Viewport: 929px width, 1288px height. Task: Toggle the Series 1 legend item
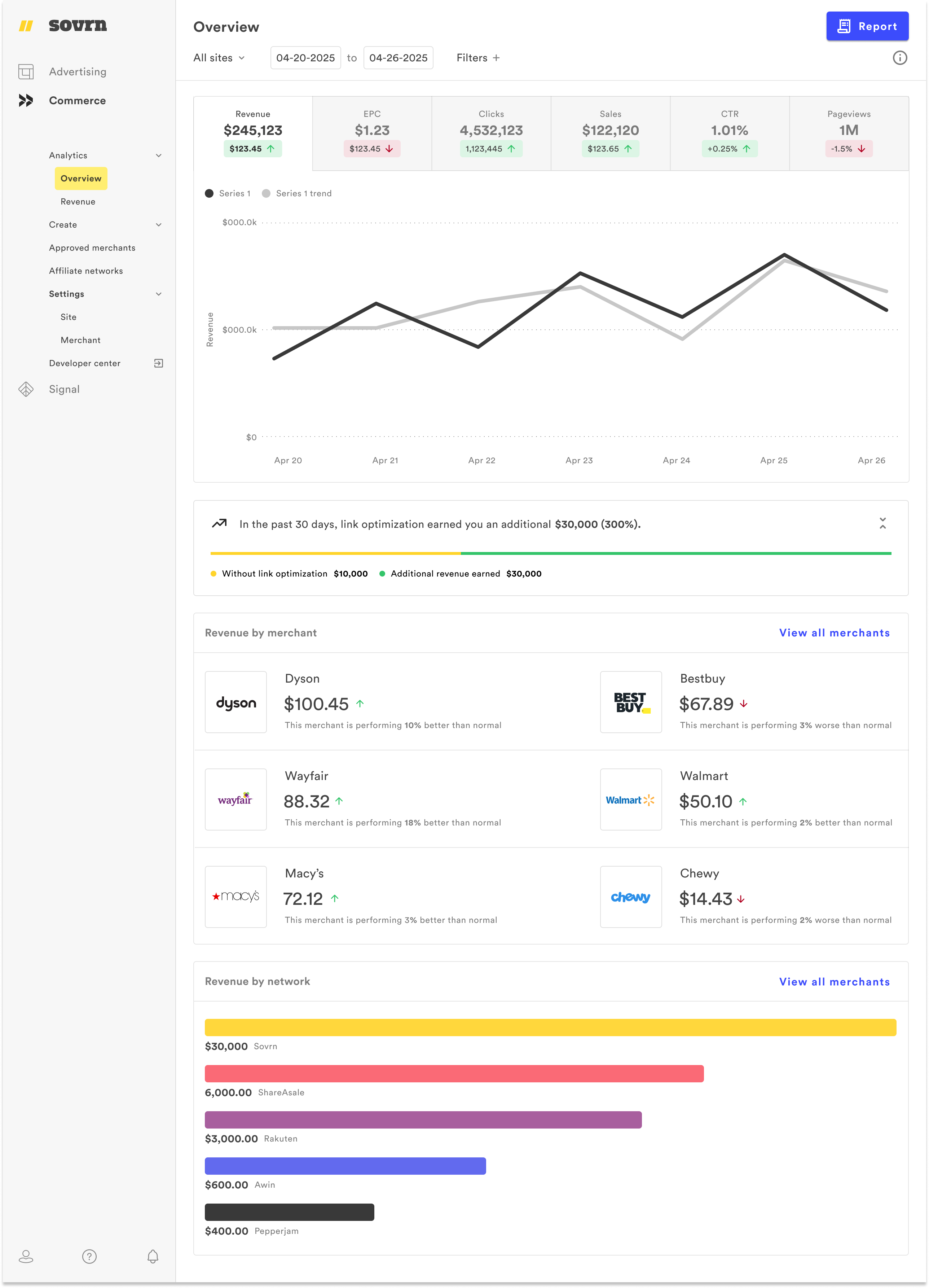click(x=228, y=193)
